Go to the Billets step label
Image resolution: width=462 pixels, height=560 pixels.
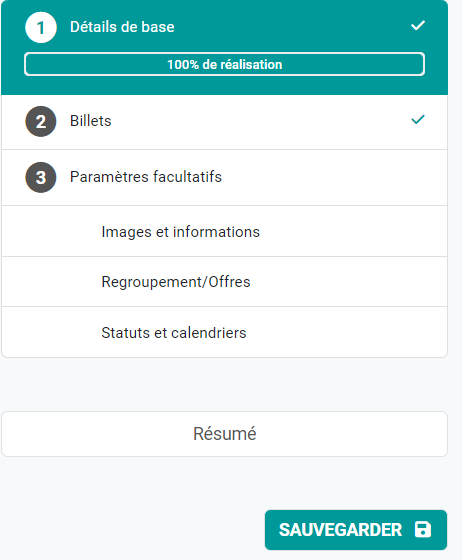[91, 121]
